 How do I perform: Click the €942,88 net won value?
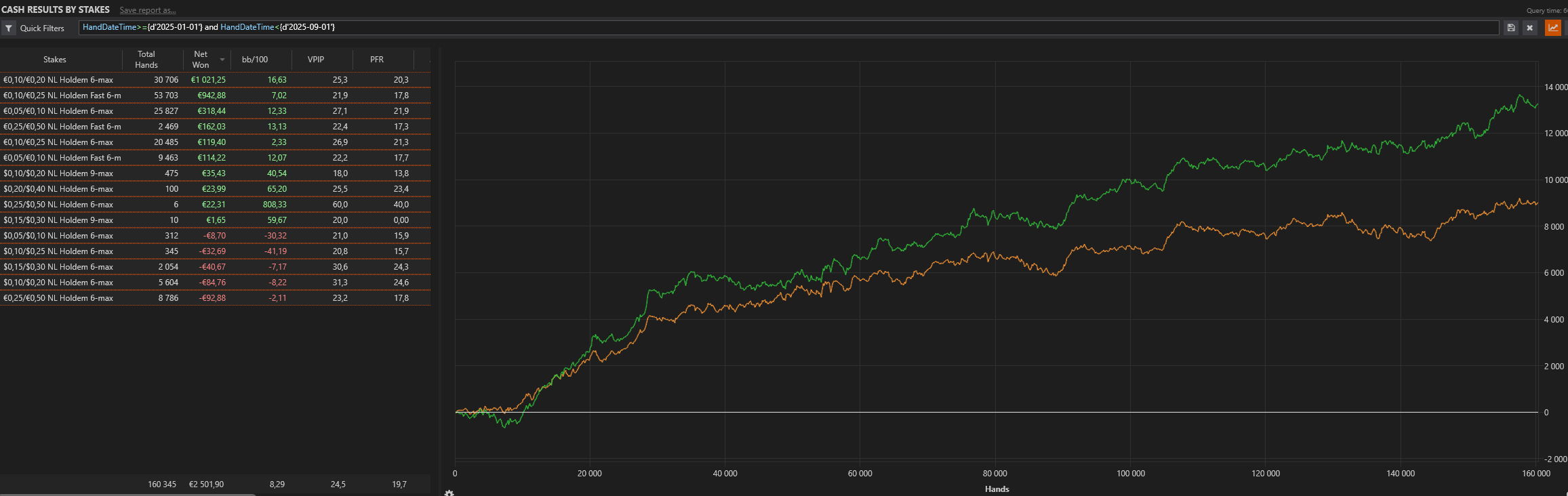pyautogui.click(x=212, y=96)
